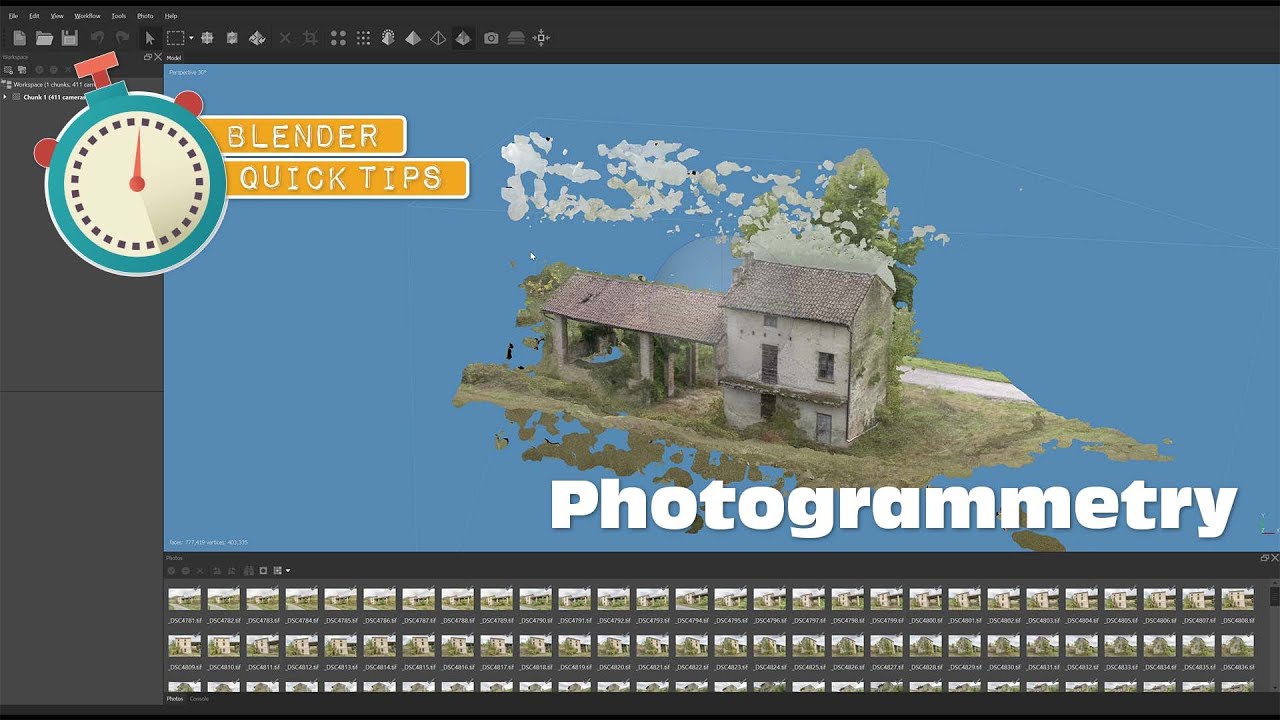Click Add Photos icon in Workspace panel

point(22,70)
